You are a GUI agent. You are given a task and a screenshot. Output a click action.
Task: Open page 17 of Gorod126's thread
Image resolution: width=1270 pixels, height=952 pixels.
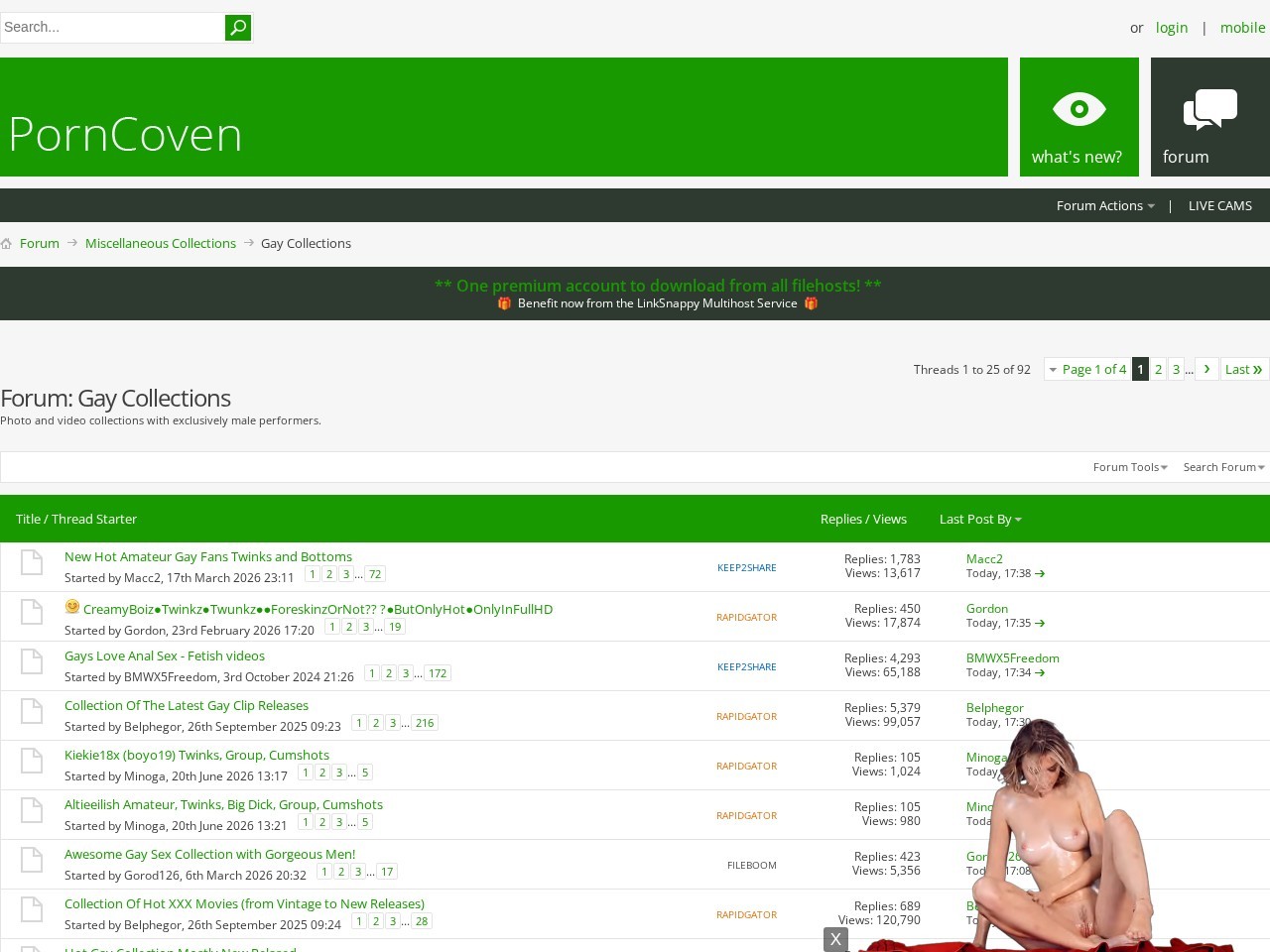click(387, 872)
